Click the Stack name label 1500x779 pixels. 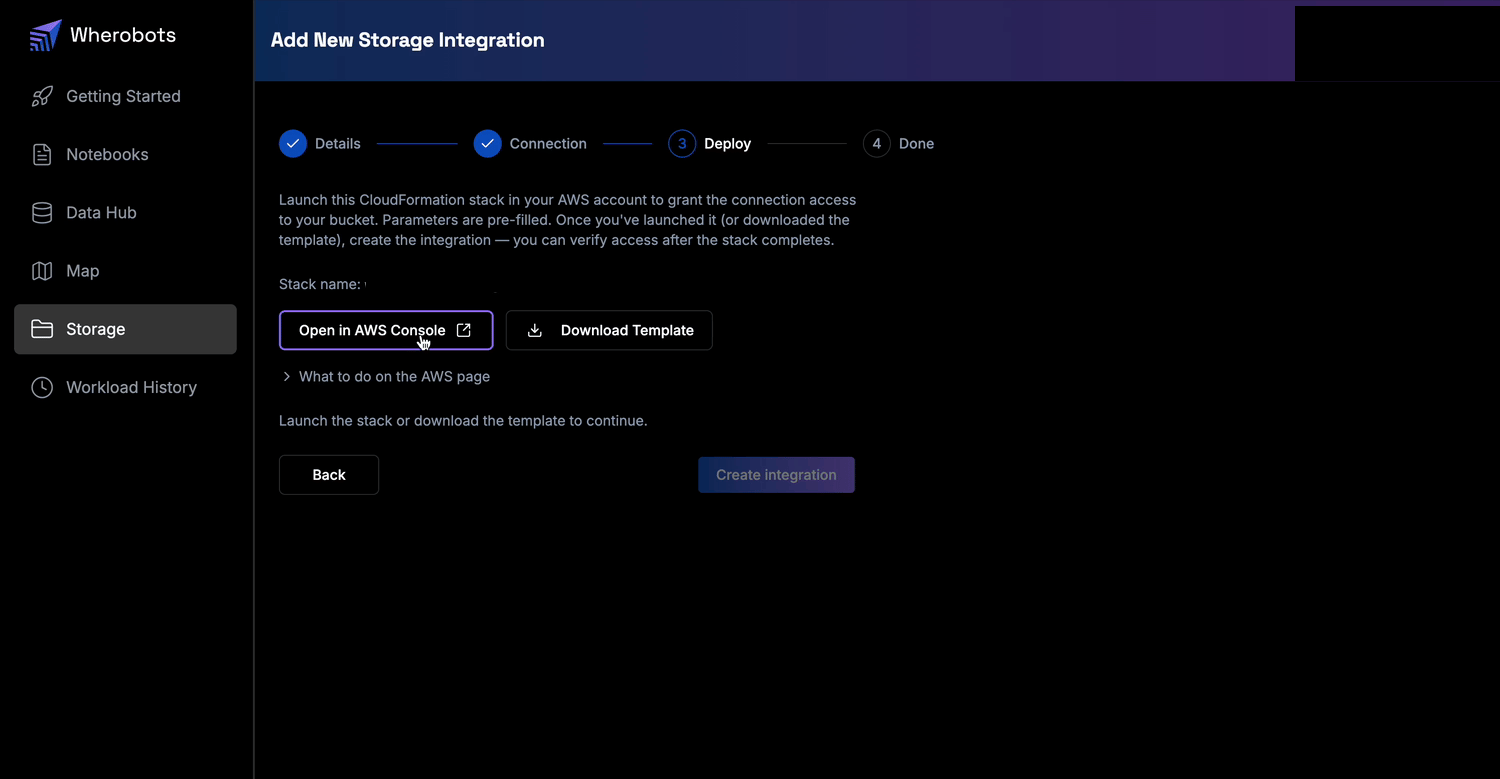[320, 284]
